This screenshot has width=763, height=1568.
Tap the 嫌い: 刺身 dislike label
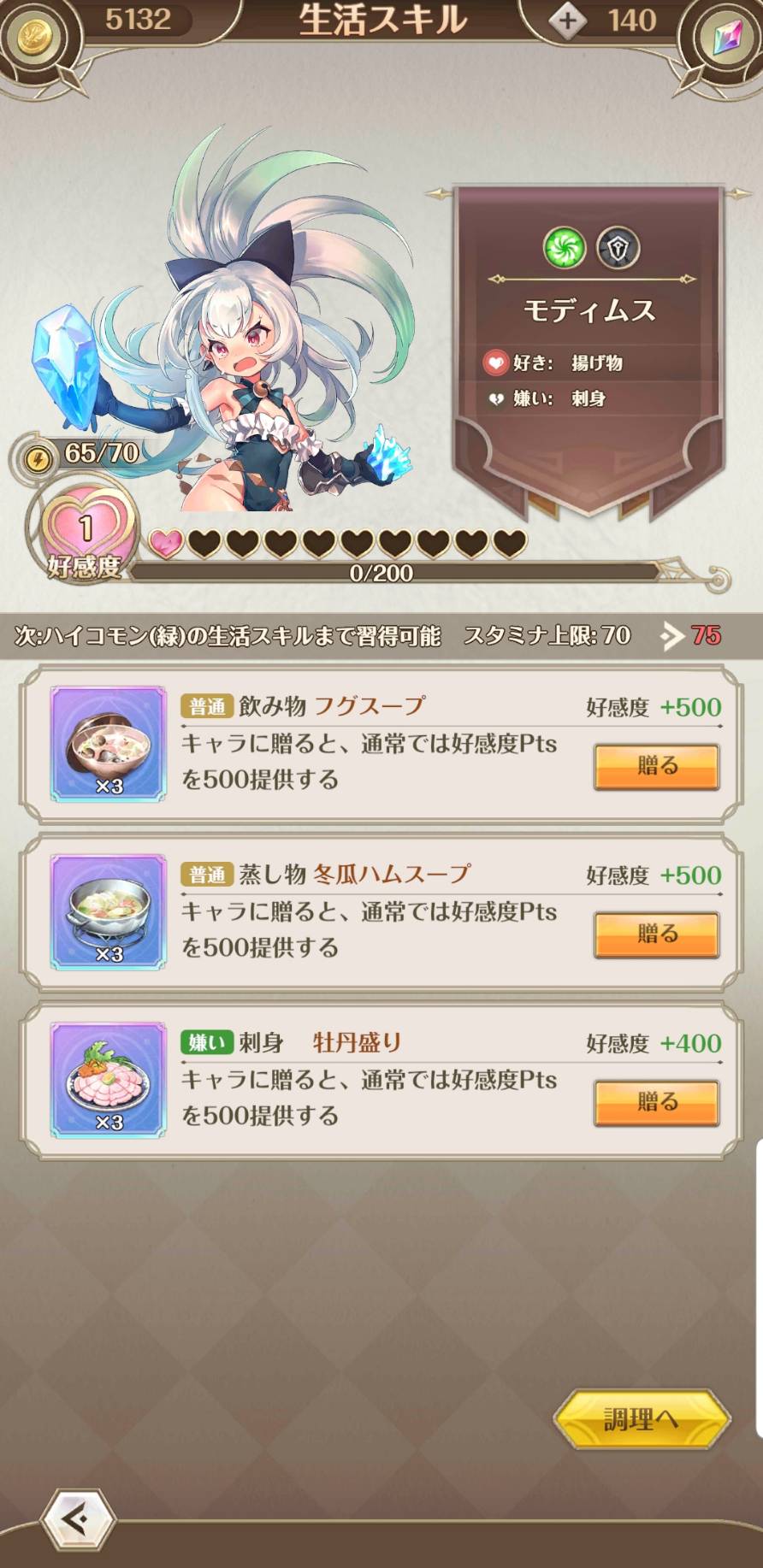pyautogui.click(x=546, y=398)
